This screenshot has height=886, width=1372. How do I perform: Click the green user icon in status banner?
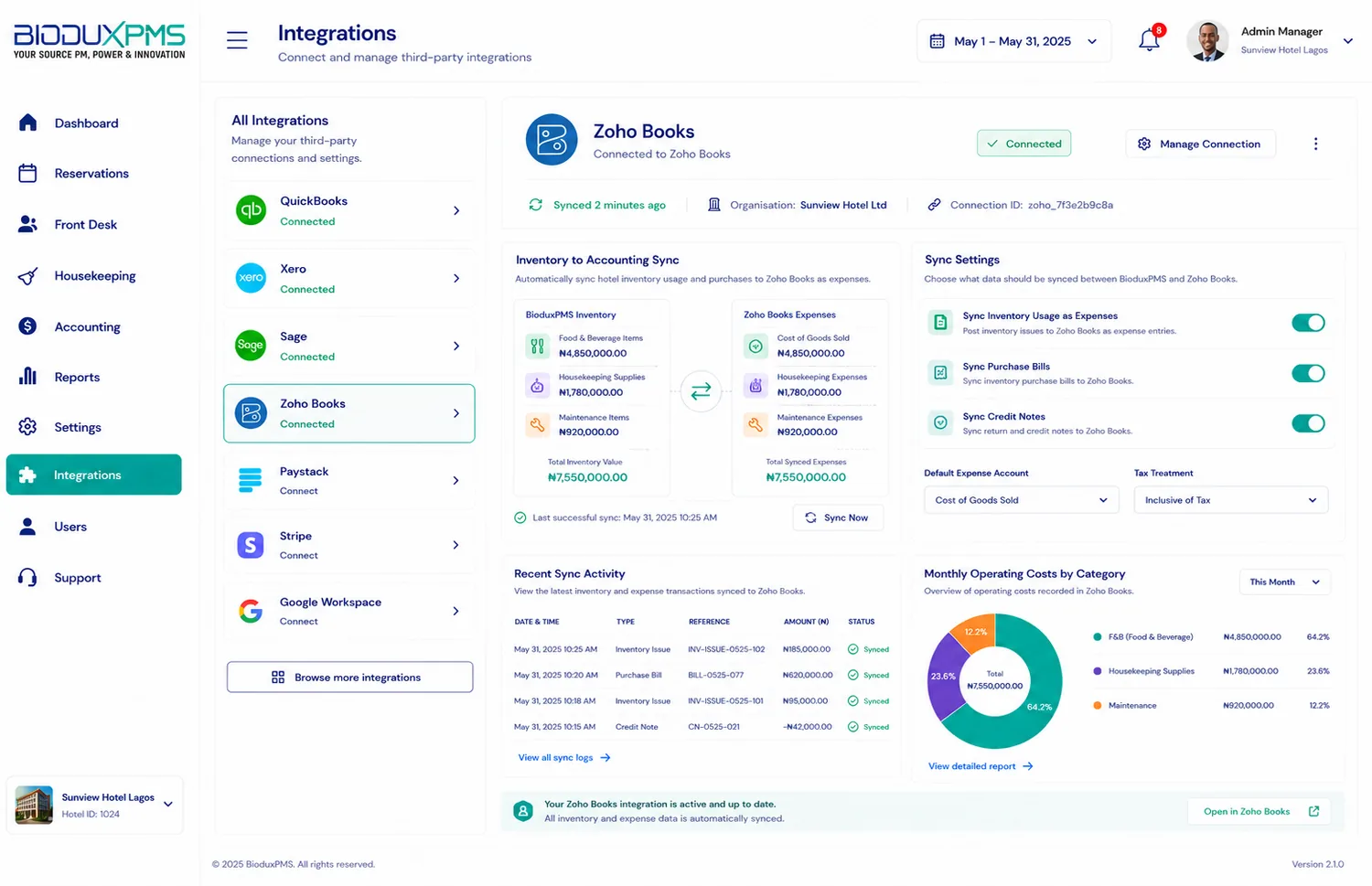click(x=523, y=811)
